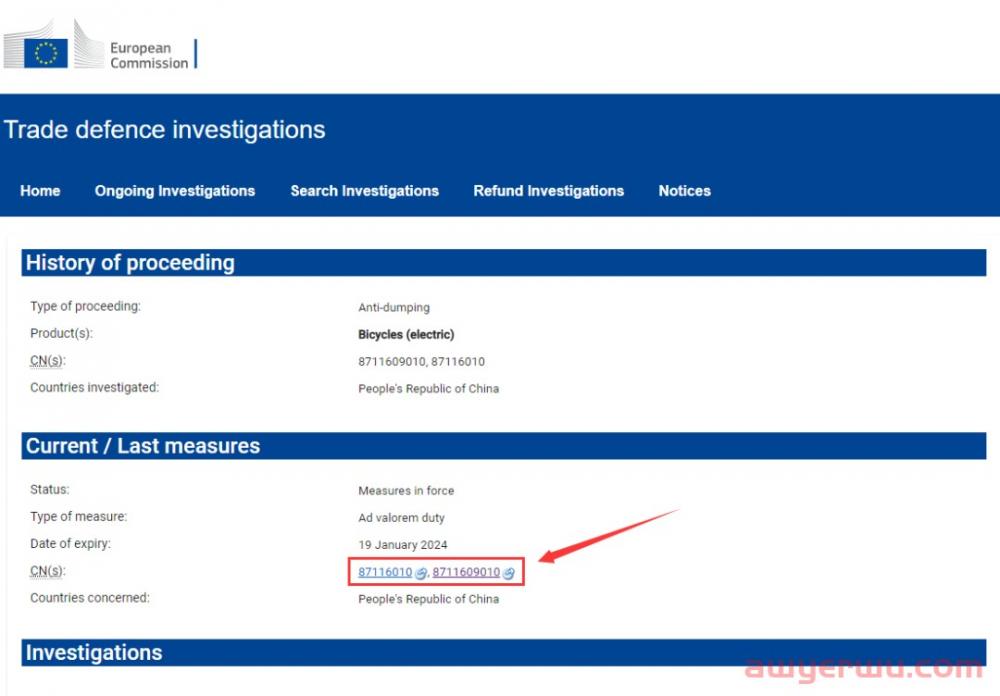Click the Ad valorem duty text

pos(401,518)
